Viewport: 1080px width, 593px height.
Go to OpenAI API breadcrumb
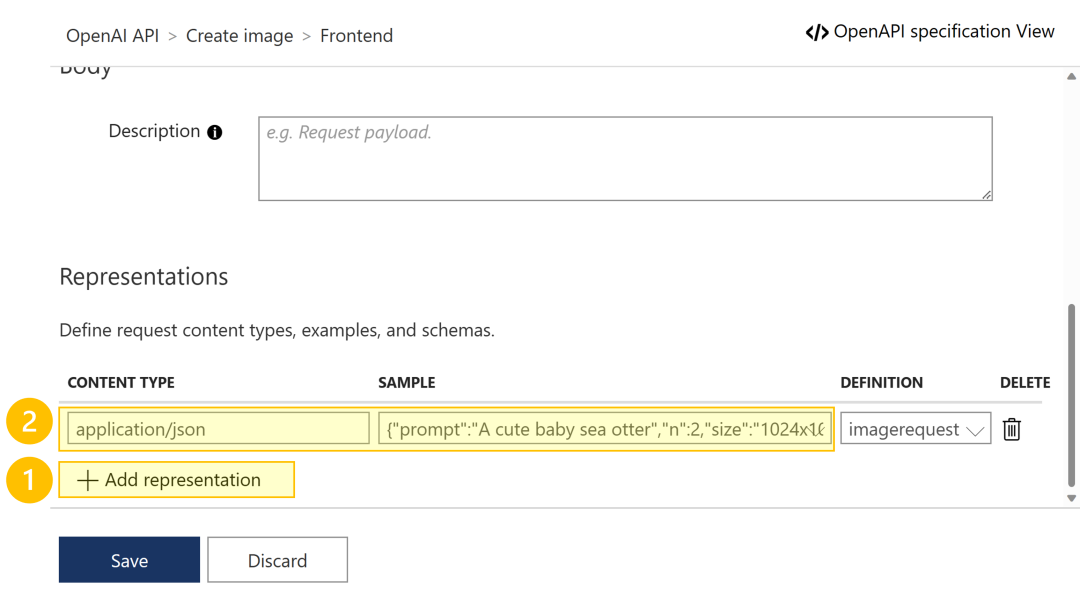tap(112, 36)
